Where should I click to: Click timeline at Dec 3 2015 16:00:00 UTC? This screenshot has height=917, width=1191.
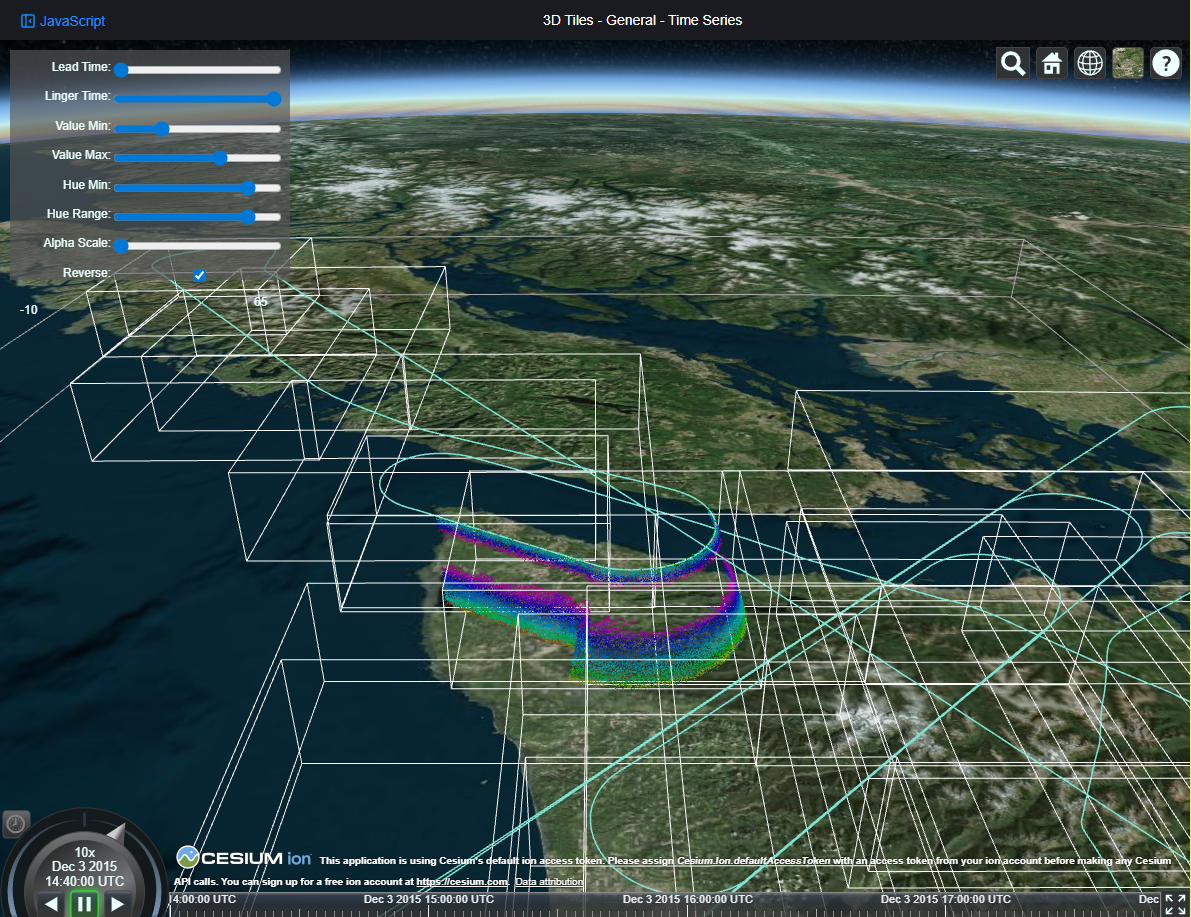click(x=687, y=900)
